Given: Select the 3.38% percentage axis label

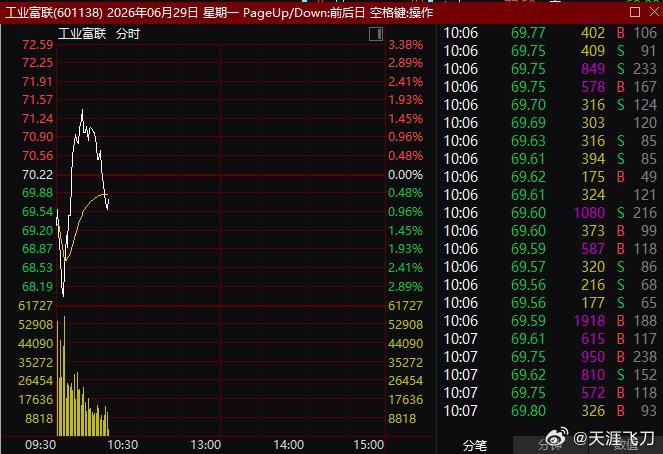Looking at the screenshot, I should pos(405,45).
